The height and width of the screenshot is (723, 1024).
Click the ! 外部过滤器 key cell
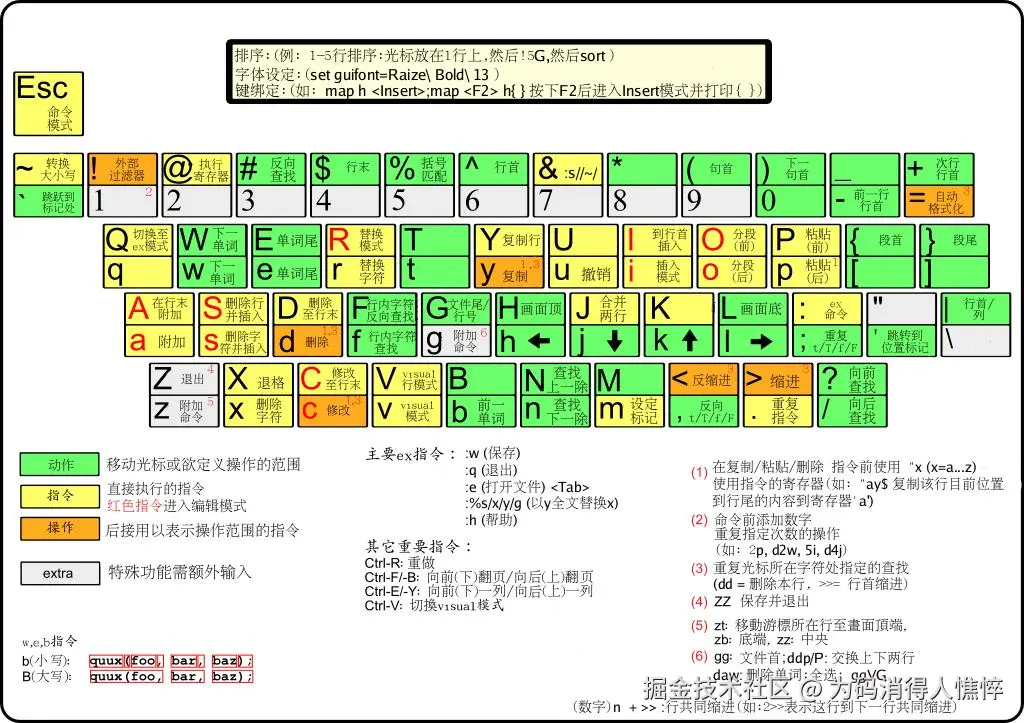coord(123,169)
